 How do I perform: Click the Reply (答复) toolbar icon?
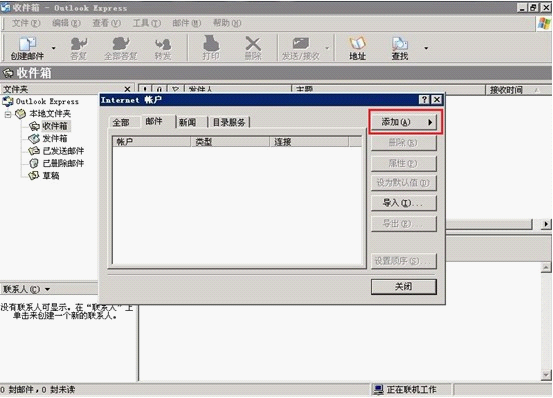click(79, 48)
